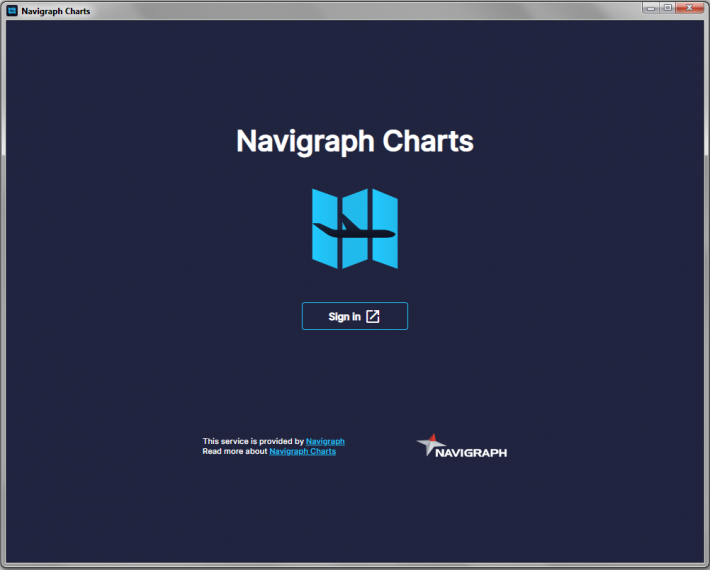
Task: Click the Navigraph compass-star logo
Action: [x=461, y=446]
